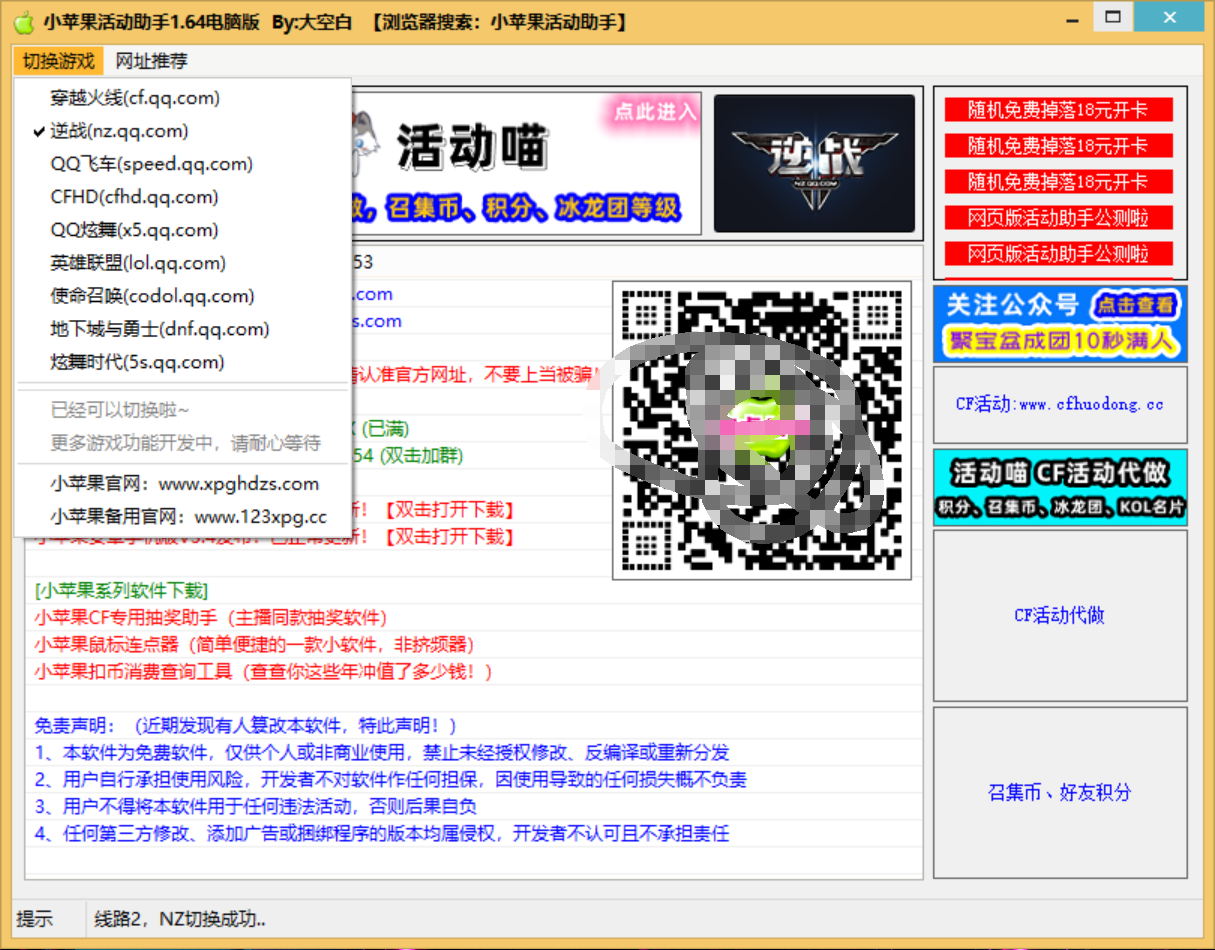
Task: Open third 随机免费掉落18元开卡 red notice
Action: [x=1058, y=182]
